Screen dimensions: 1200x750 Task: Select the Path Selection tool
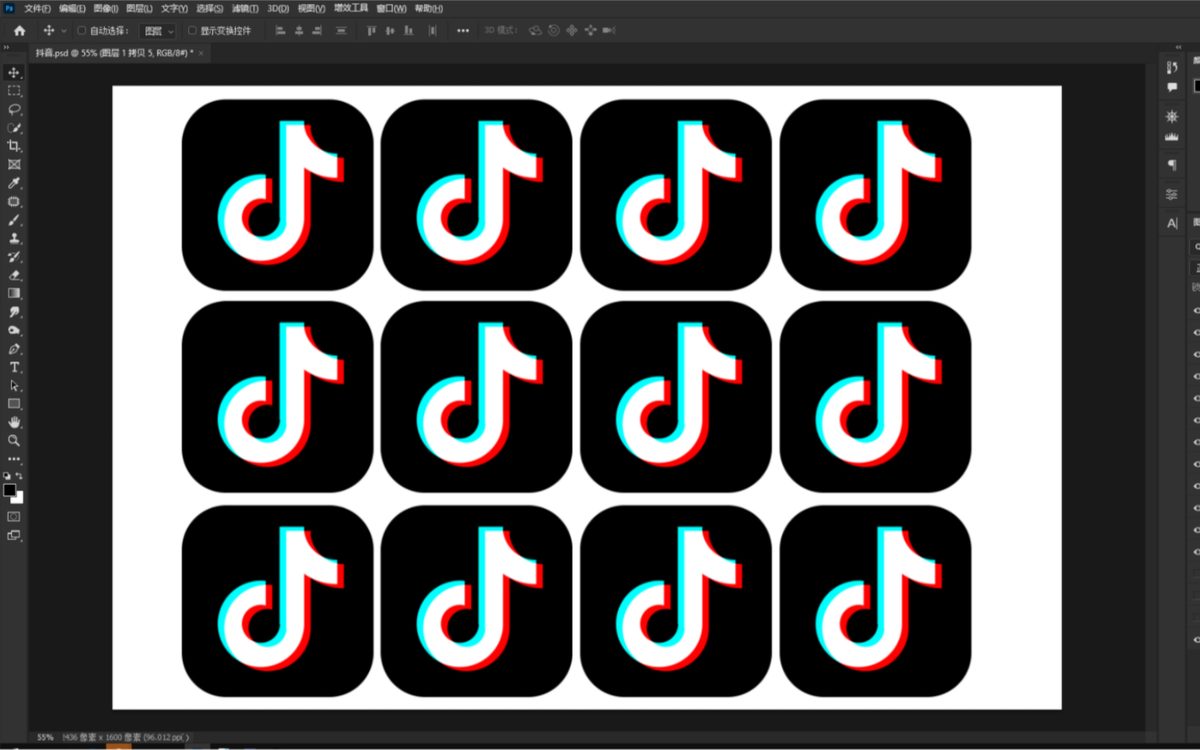click(x=14, y=385)
